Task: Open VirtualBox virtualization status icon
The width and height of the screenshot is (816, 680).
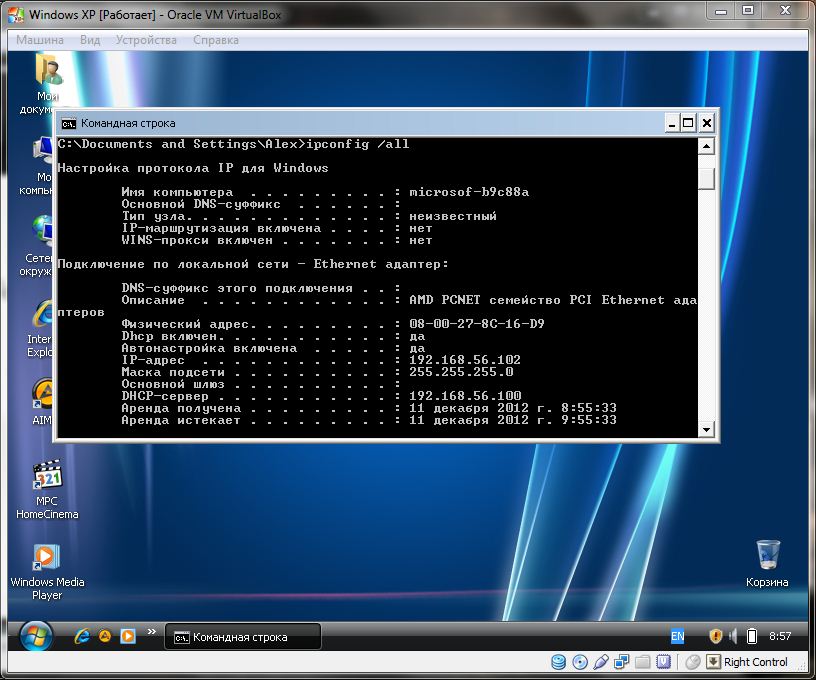Action: coord(663,662)
